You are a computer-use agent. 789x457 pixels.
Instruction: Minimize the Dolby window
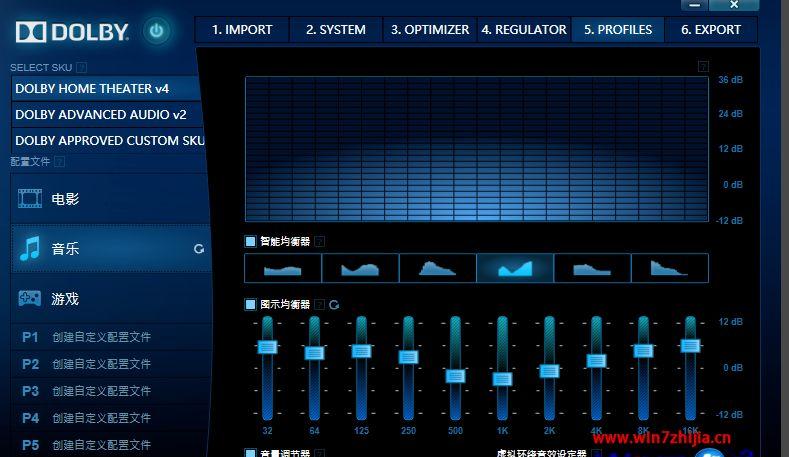695,5
